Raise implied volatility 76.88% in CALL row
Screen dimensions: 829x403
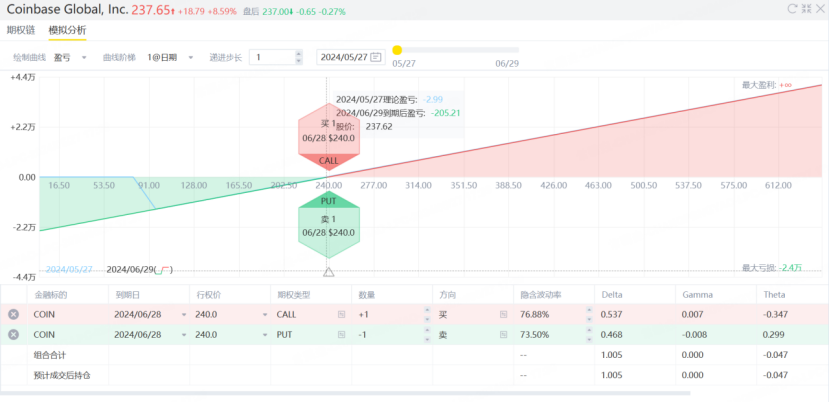click(589, 310)
